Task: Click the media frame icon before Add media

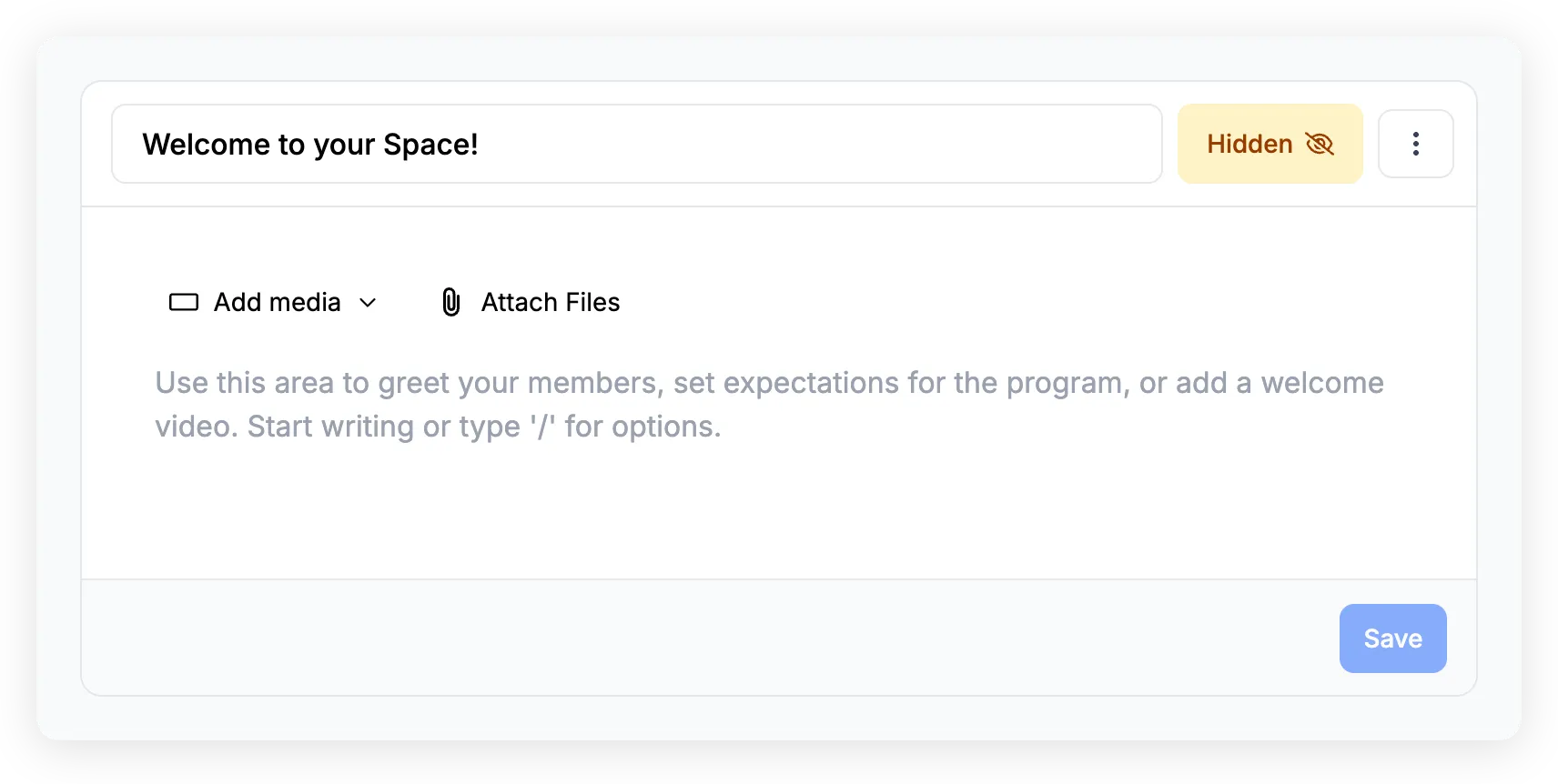Action: click(x=183, y=301)
